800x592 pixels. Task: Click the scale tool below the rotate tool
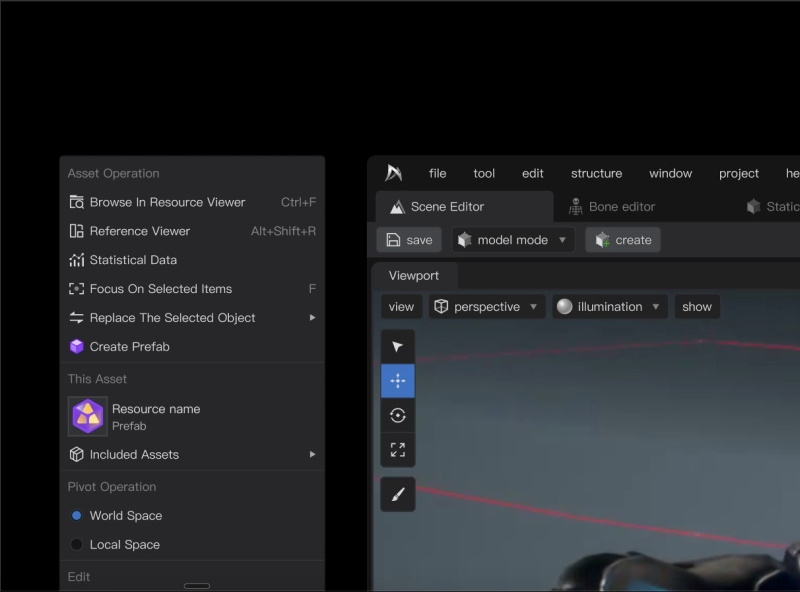(398, 449)
